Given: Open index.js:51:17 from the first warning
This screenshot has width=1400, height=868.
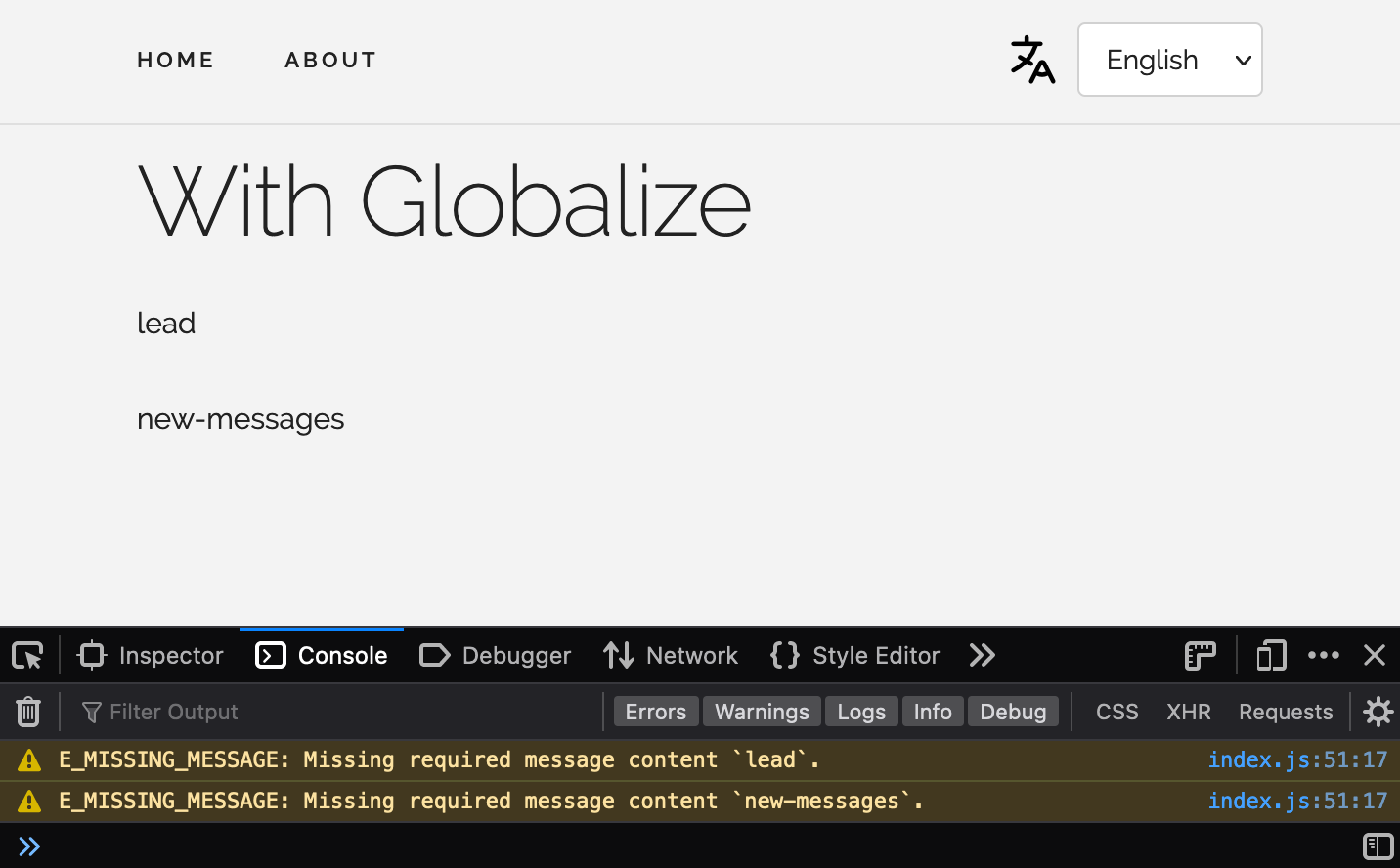Looking at the screenshot, I should 1297,759.
